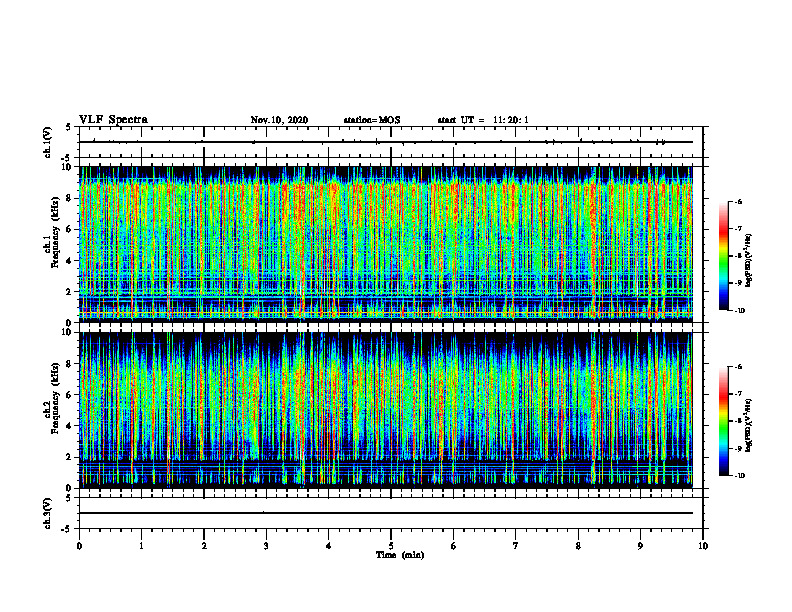Click the ch.3 voltage waveform trace
Viewport: 792px width, 612px height.
click(x=386, y=513)
